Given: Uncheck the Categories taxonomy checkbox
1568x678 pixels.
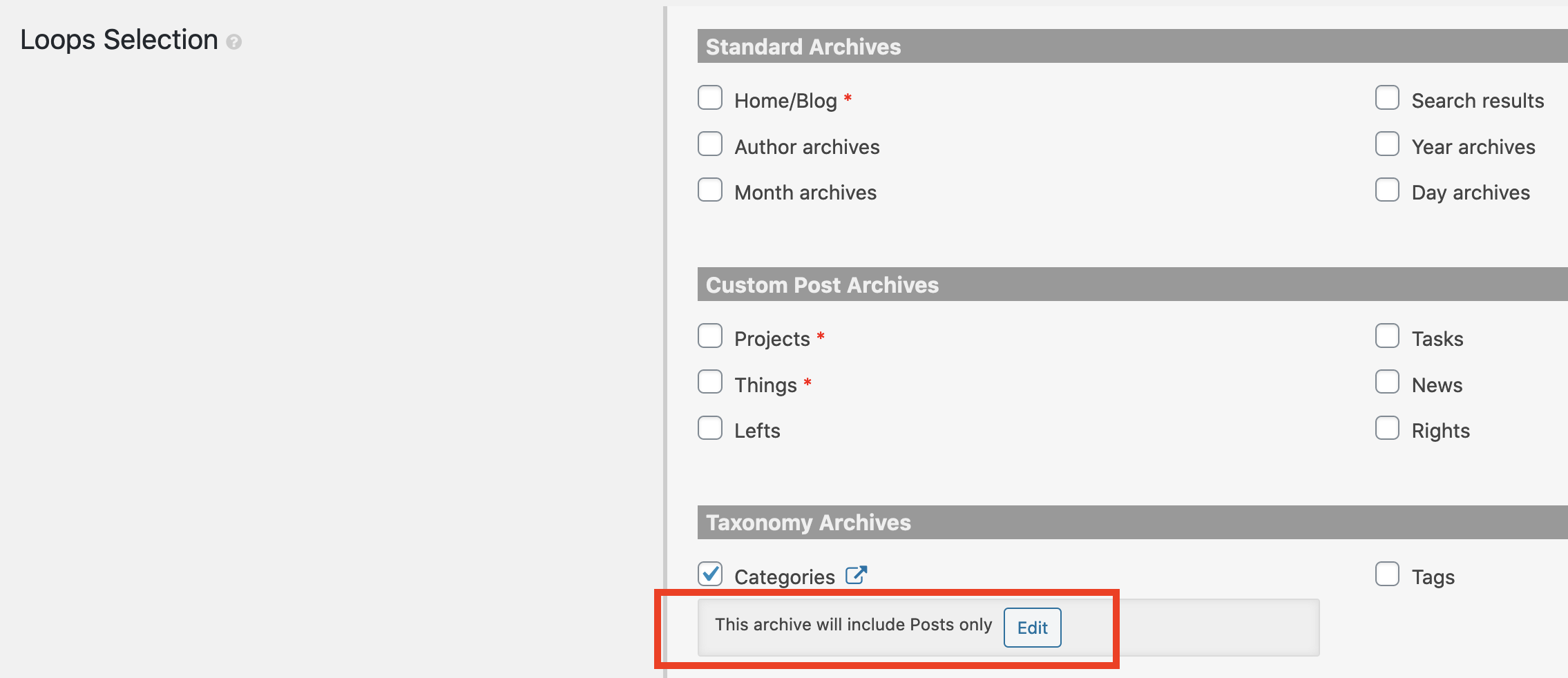Looking at the screenshot, I should [710, 574].
